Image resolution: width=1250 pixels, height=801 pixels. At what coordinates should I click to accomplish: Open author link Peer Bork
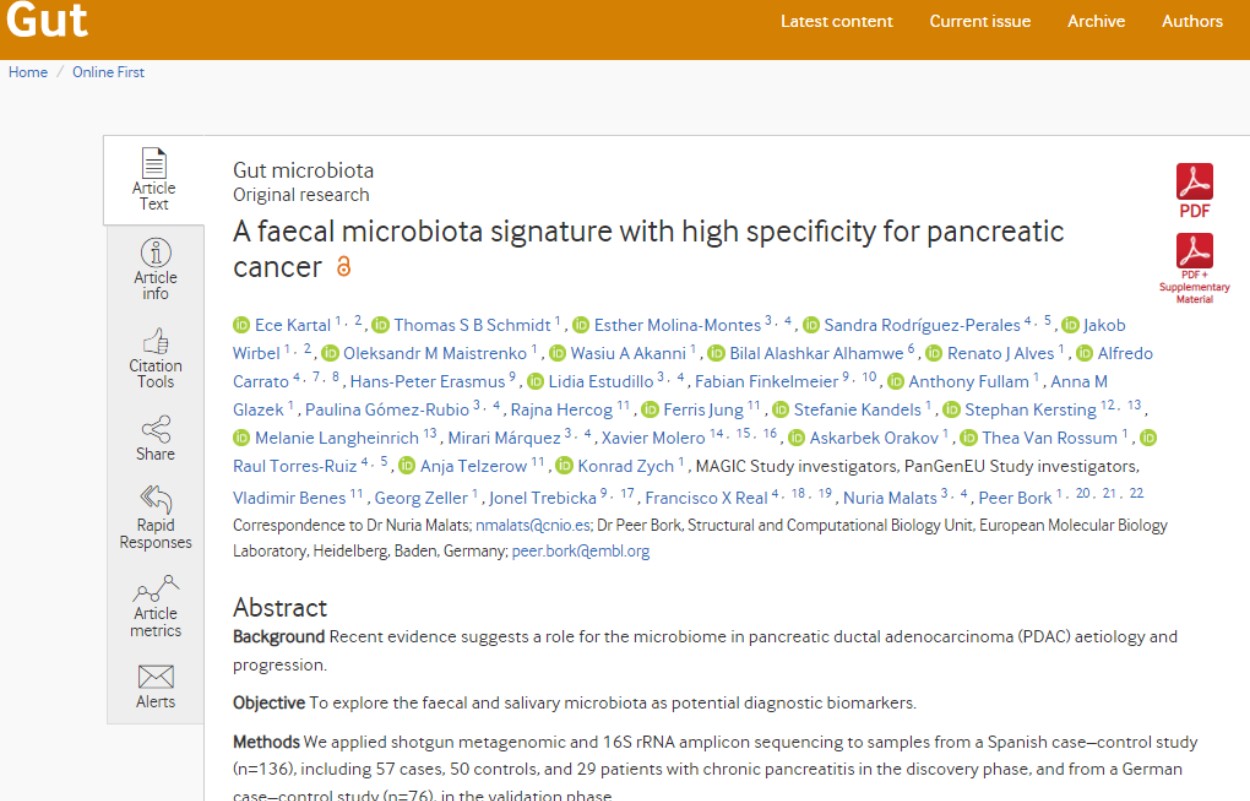point(1014,497)
